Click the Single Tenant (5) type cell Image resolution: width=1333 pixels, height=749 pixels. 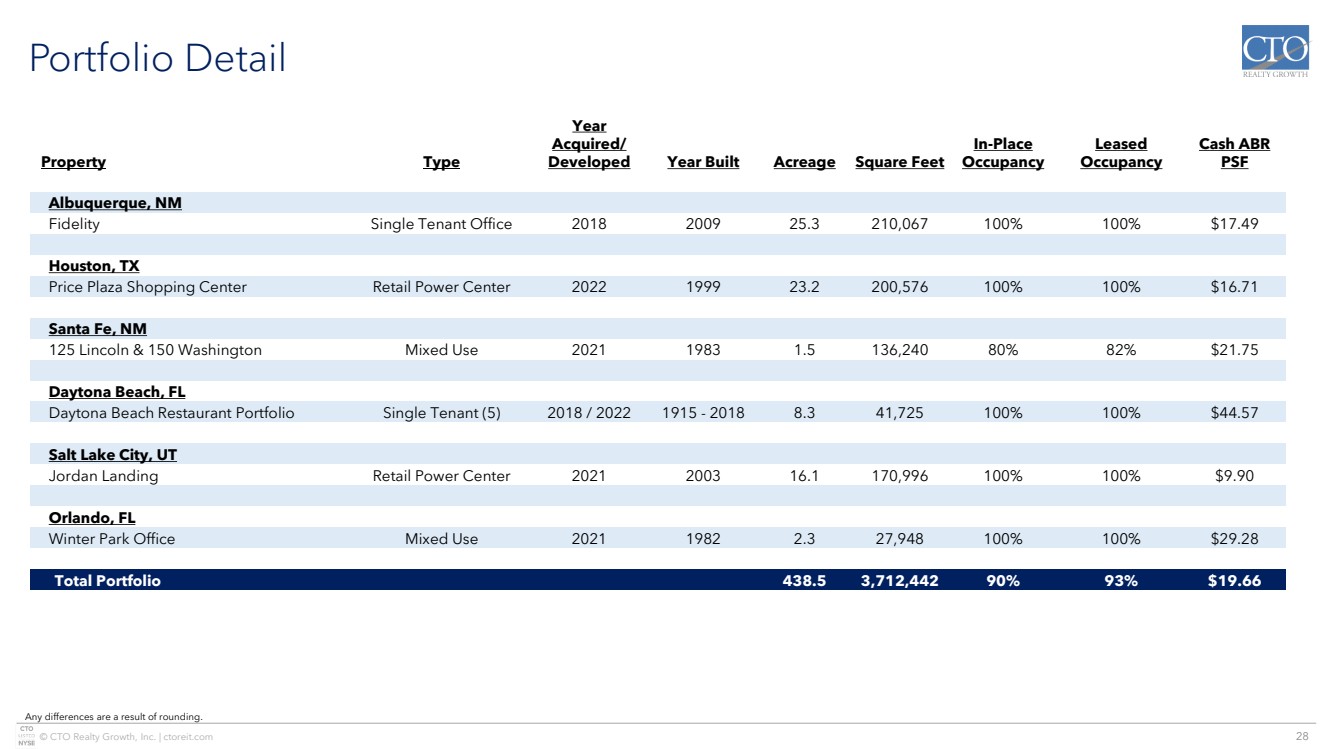(x=441, y=413)
